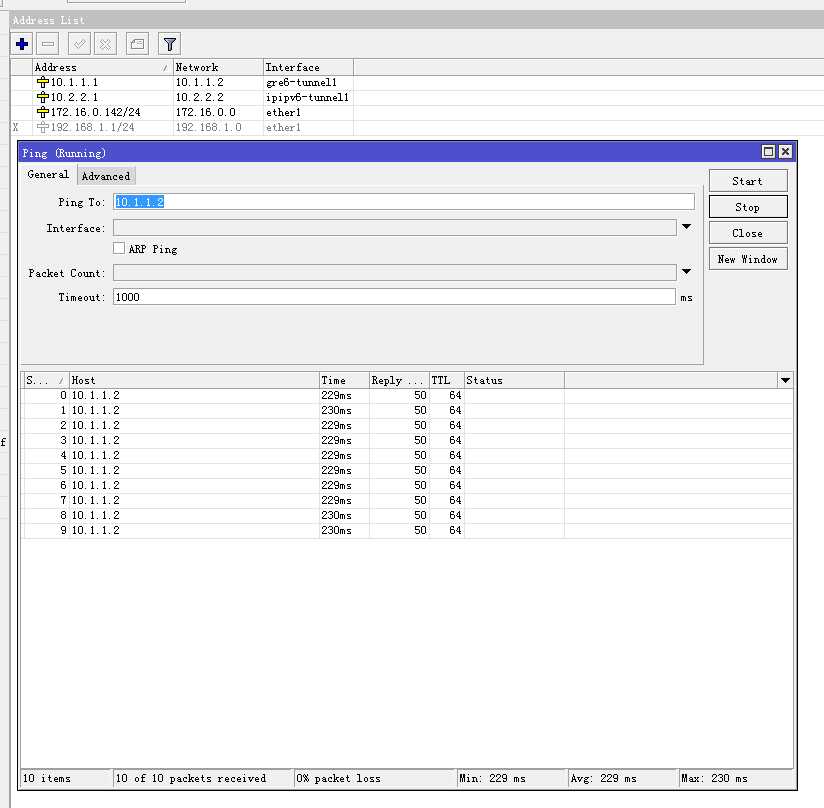
Task: Select ping result row with sequence 9
Action: pyautogui.click(x=408, y=531)
